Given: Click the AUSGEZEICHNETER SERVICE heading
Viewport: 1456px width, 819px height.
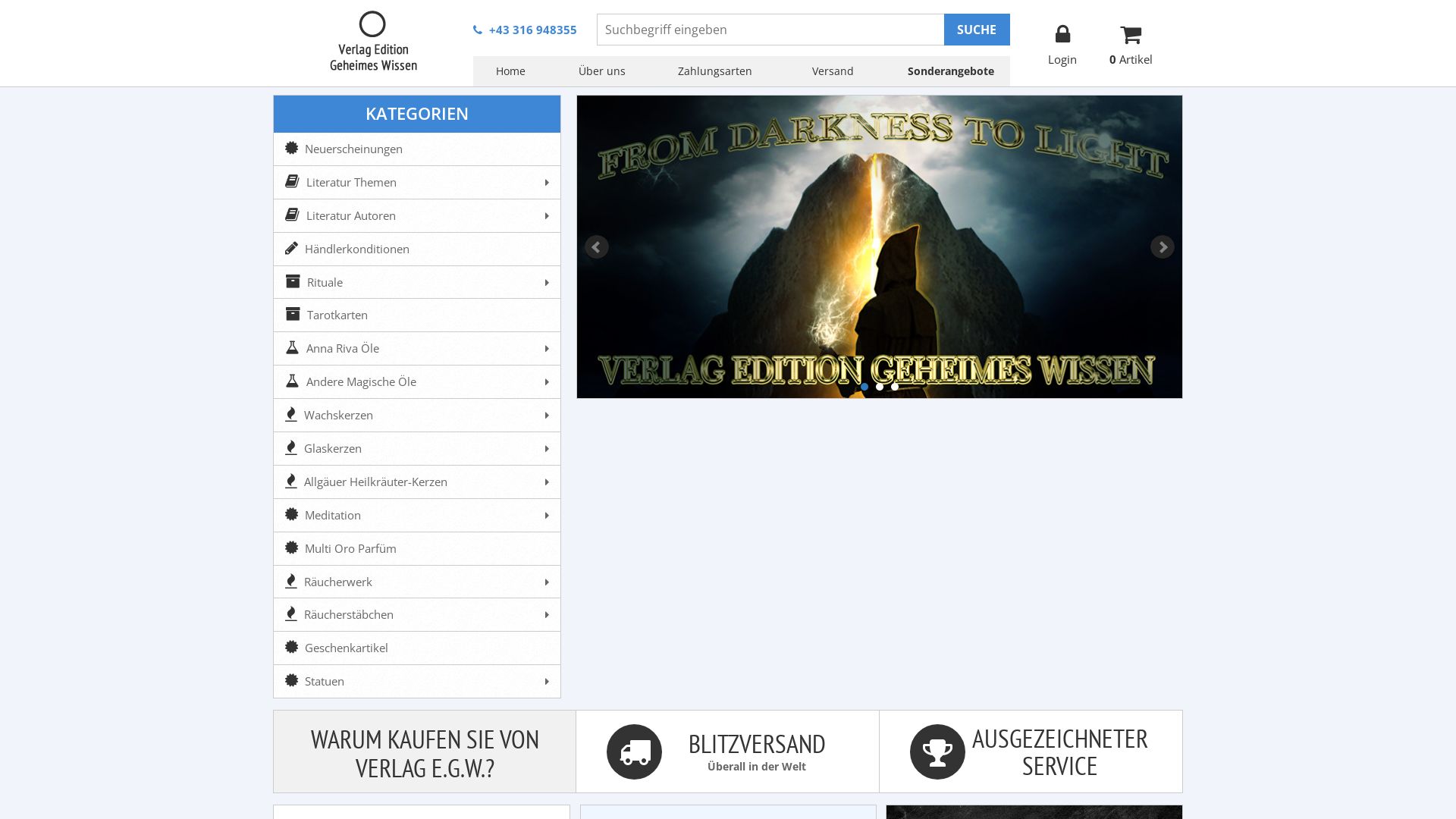Looking at the screenshot, I should [x=1059, y=752].
